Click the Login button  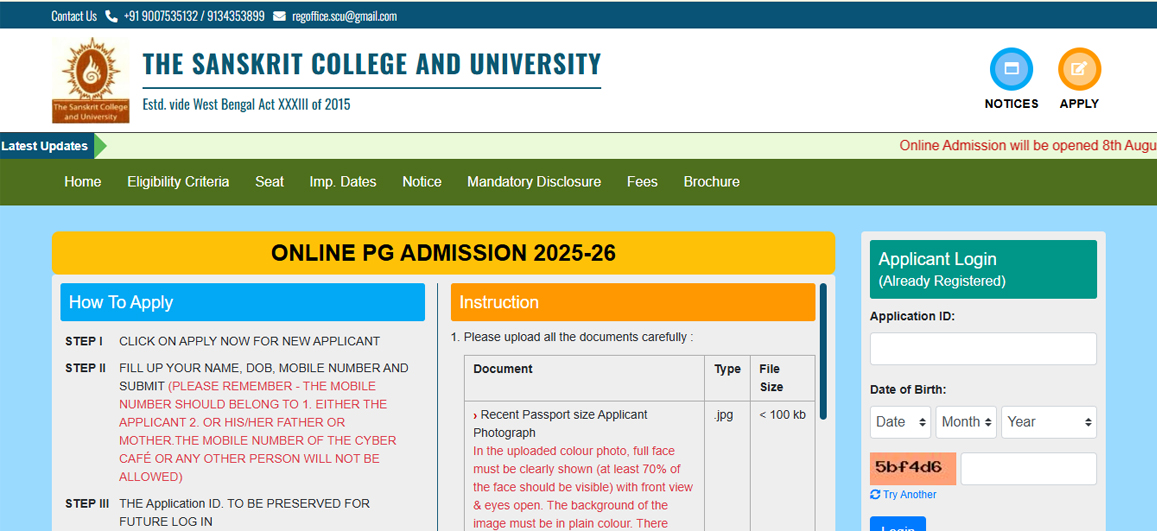898,524
